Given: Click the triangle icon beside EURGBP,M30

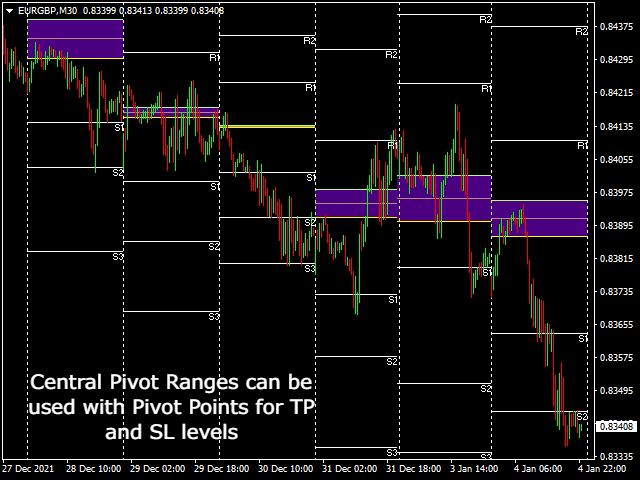Looking at the screenshot, I should click(x=8, y=10).
